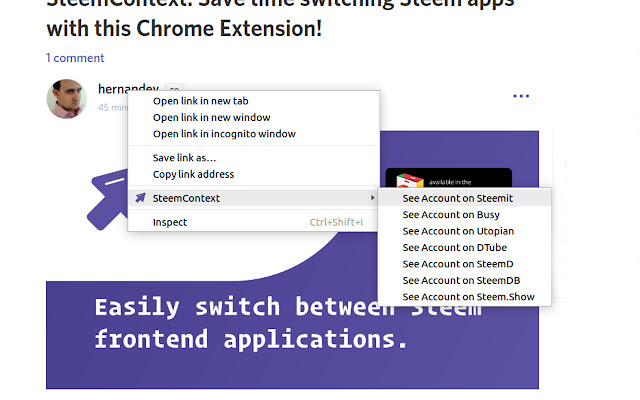Image resolution: width=640 pixels, height=400 pixels.
Task: Choose Inspect from the context menu
Action: [x=253, y=222]
